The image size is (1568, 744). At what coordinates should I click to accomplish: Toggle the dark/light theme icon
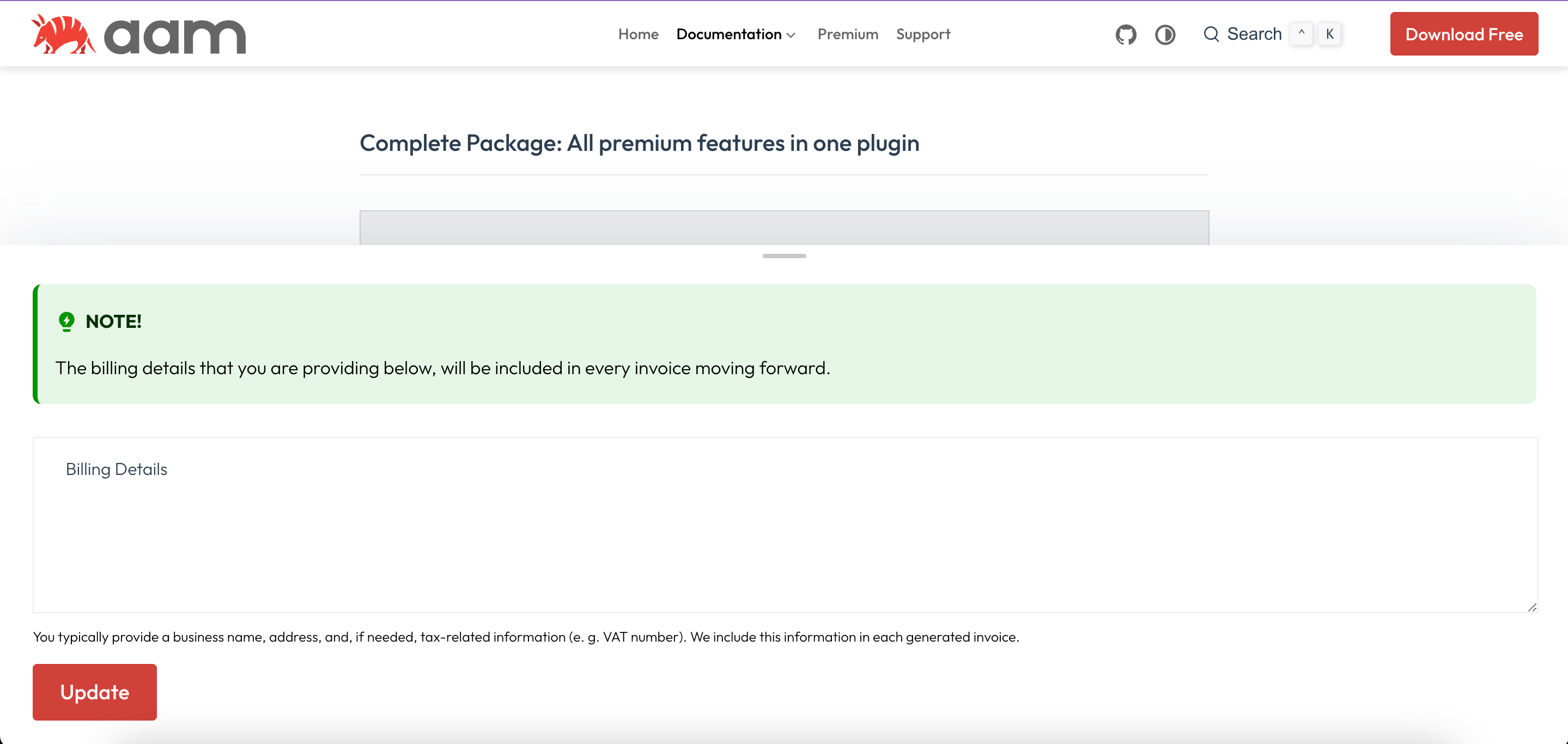[x=1164, y=35]
